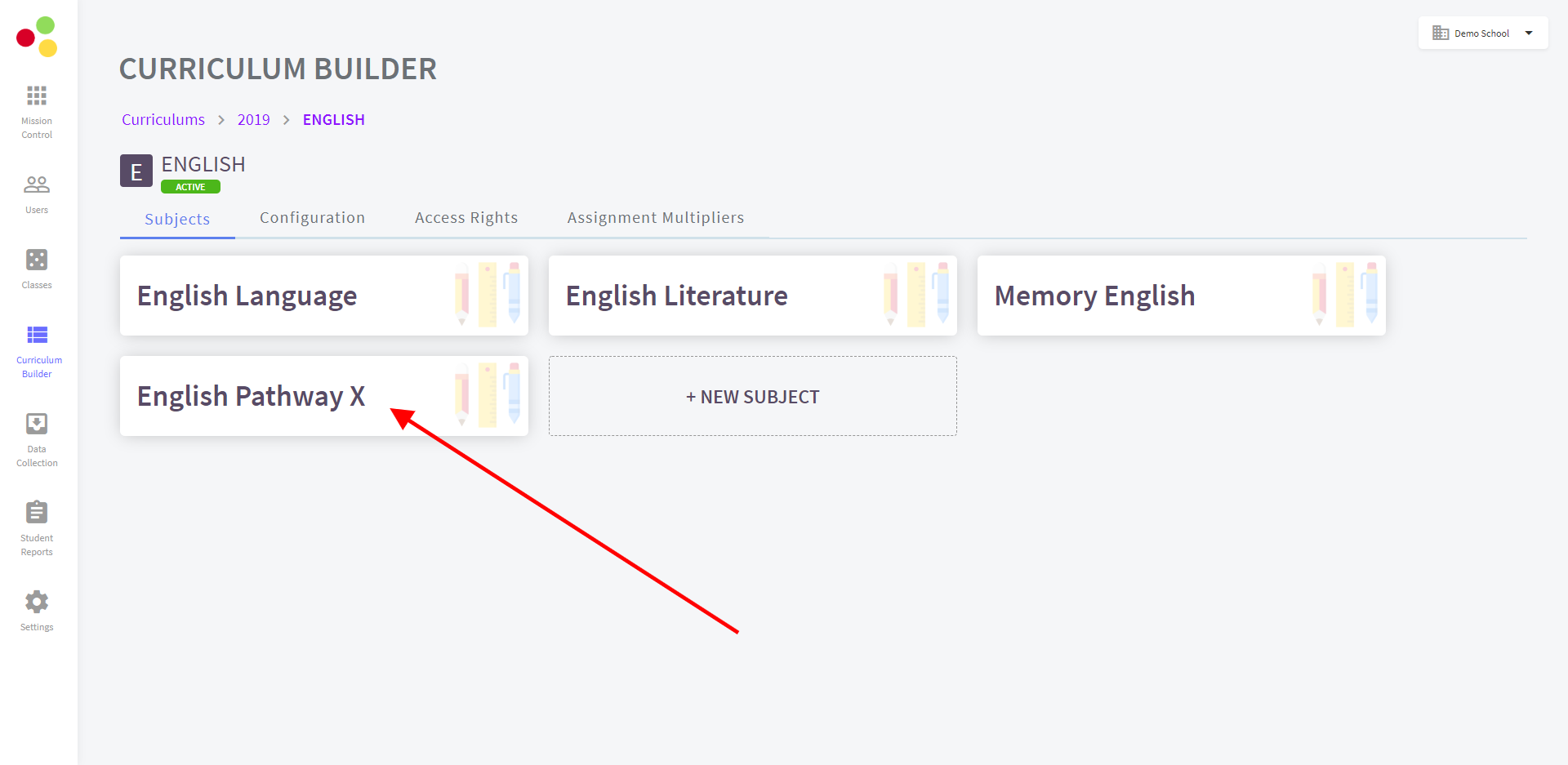Screen dimensions: 1568x765
Task: Open Classes sidebar icon
Action: coord(37,260)
